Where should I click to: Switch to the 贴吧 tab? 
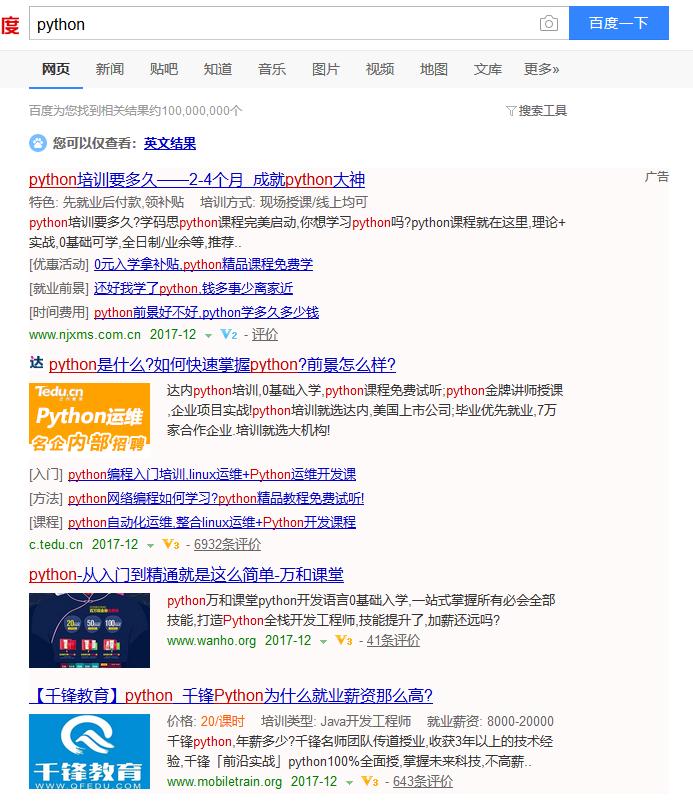[164, 69]
